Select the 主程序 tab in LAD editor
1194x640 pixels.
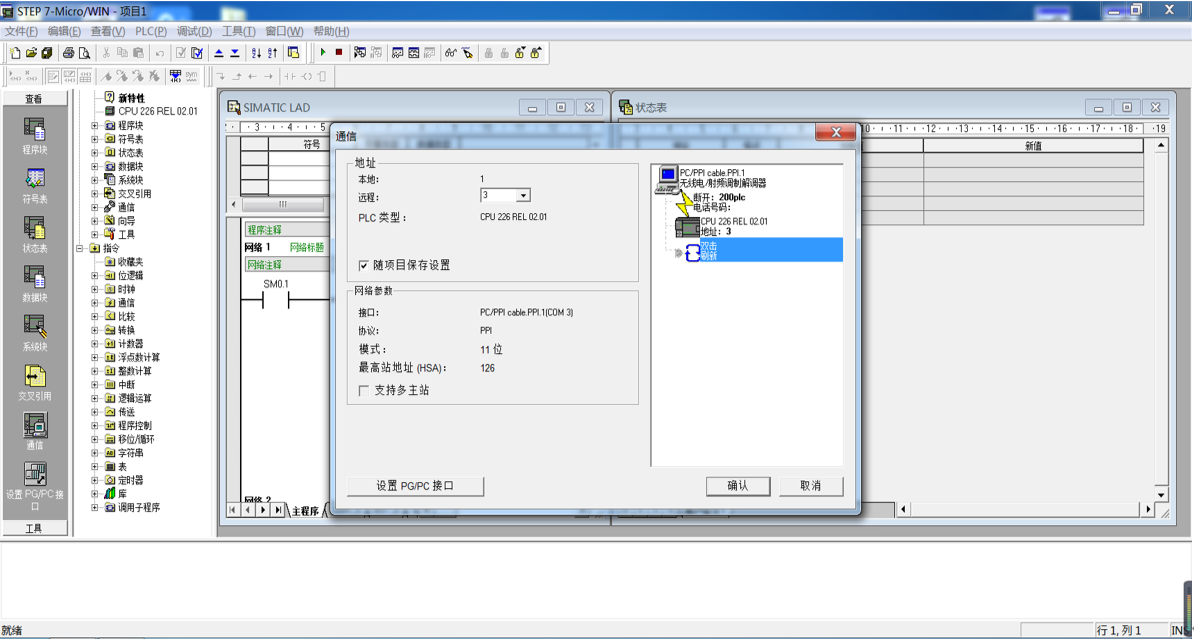[305, 510]
